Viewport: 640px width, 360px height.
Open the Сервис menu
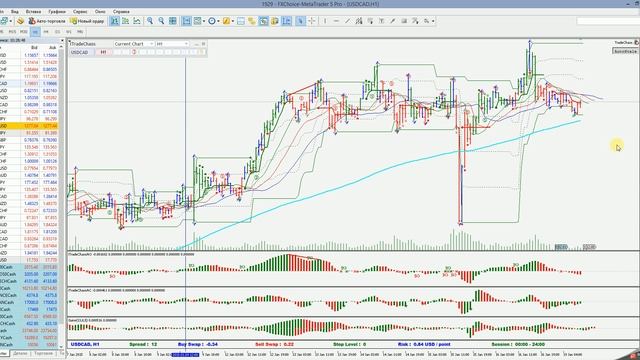pos(80,11)
